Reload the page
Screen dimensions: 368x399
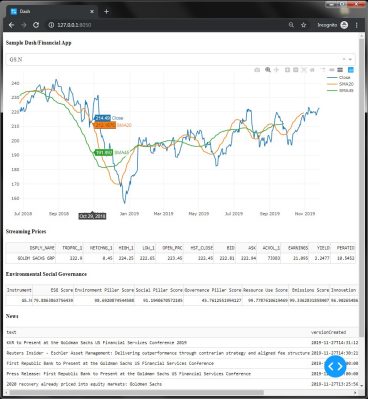[36, 25]
